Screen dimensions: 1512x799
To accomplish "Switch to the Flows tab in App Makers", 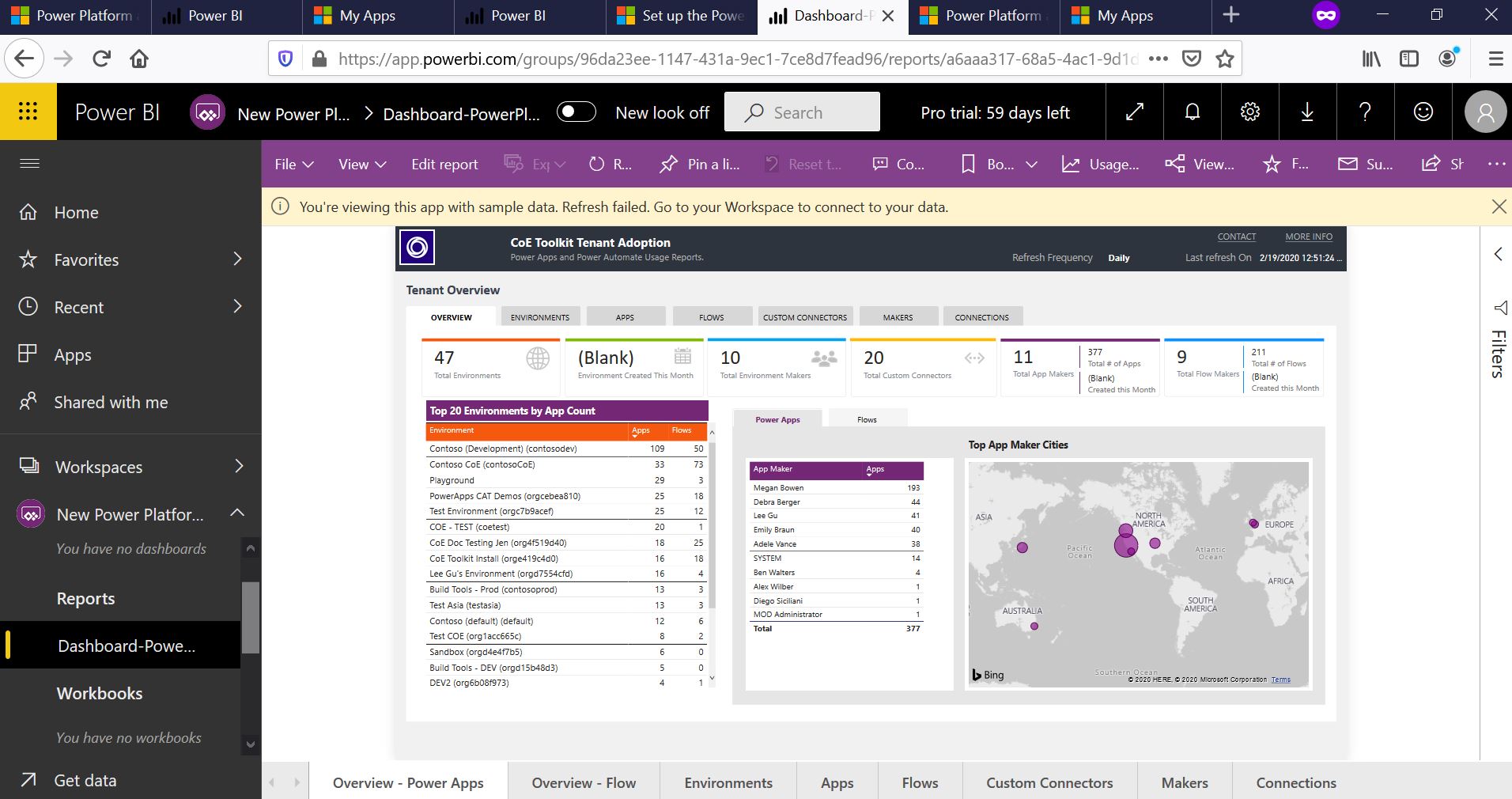I will (x=868, y=419).
